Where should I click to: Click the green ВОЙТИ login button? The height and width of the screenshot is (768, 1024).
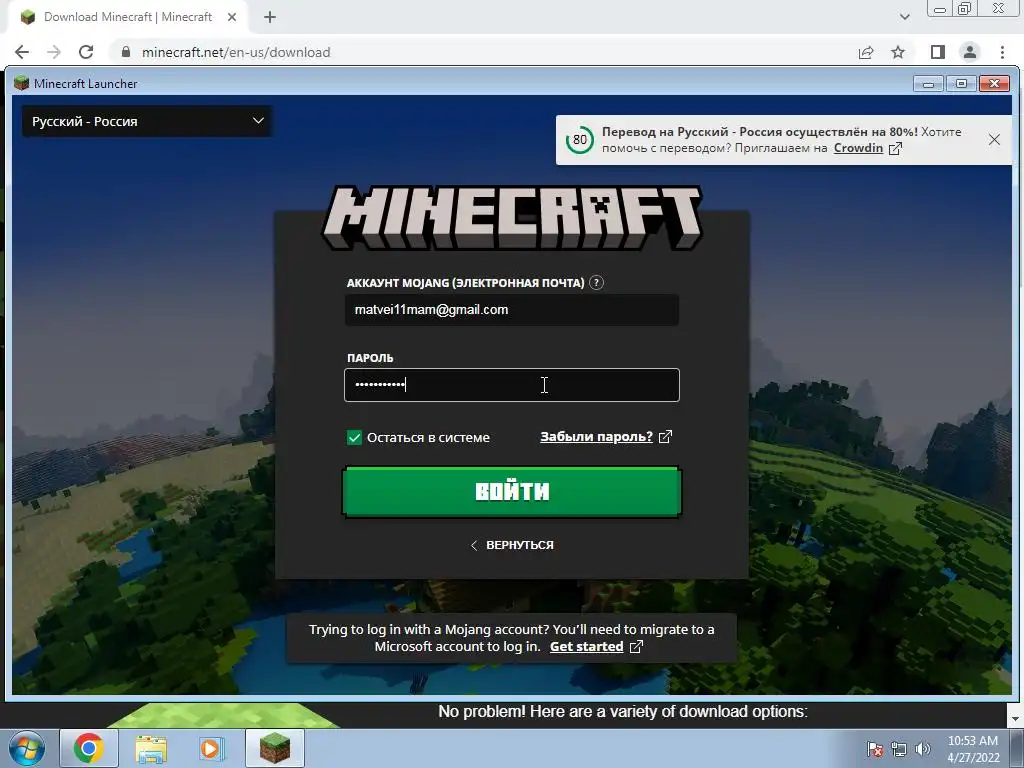[512, 492]
